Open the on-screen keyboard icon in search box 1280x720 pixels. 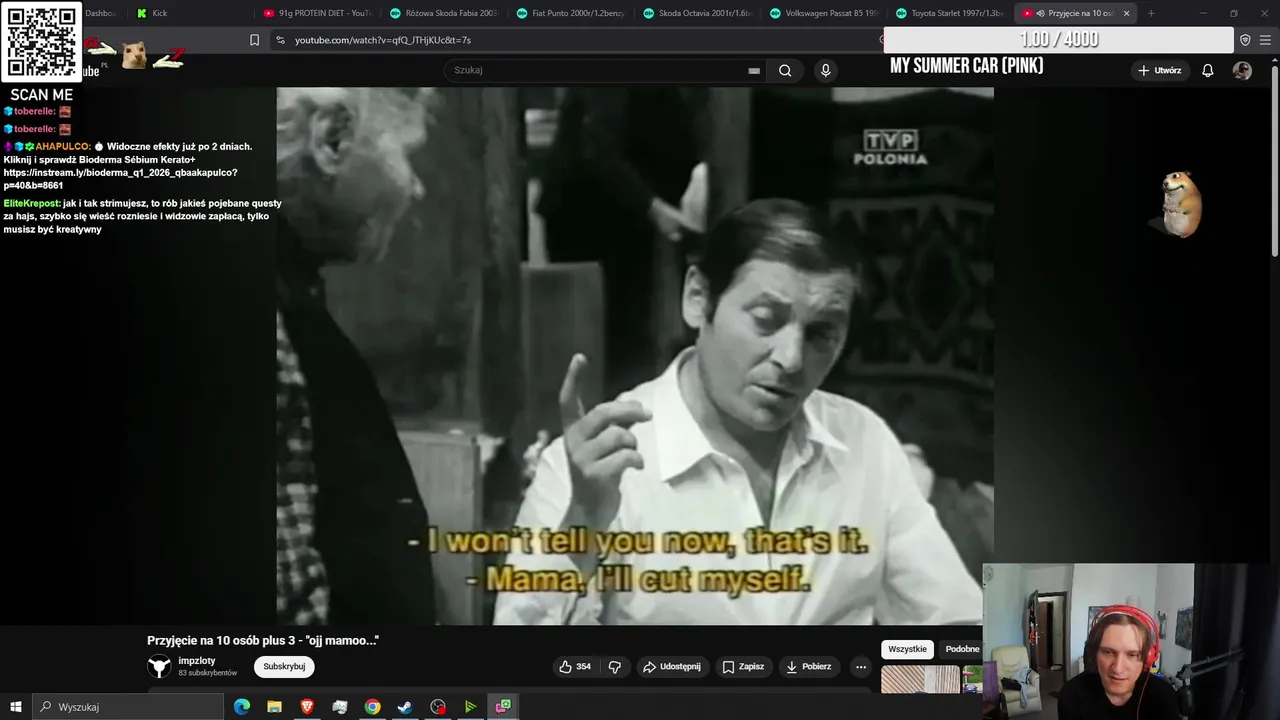tap(754, 71)
